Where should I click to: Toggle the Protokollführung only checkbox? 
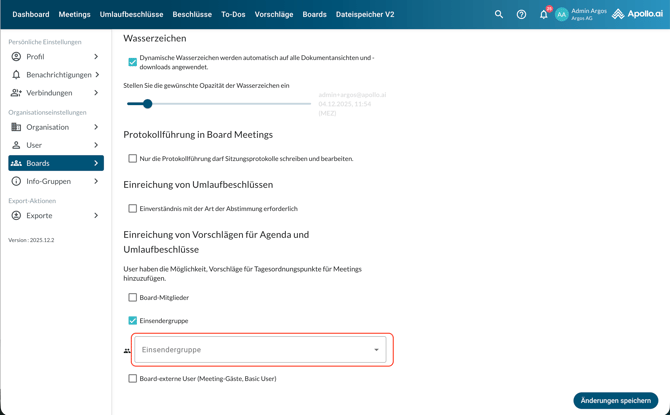tap(133, 158)
